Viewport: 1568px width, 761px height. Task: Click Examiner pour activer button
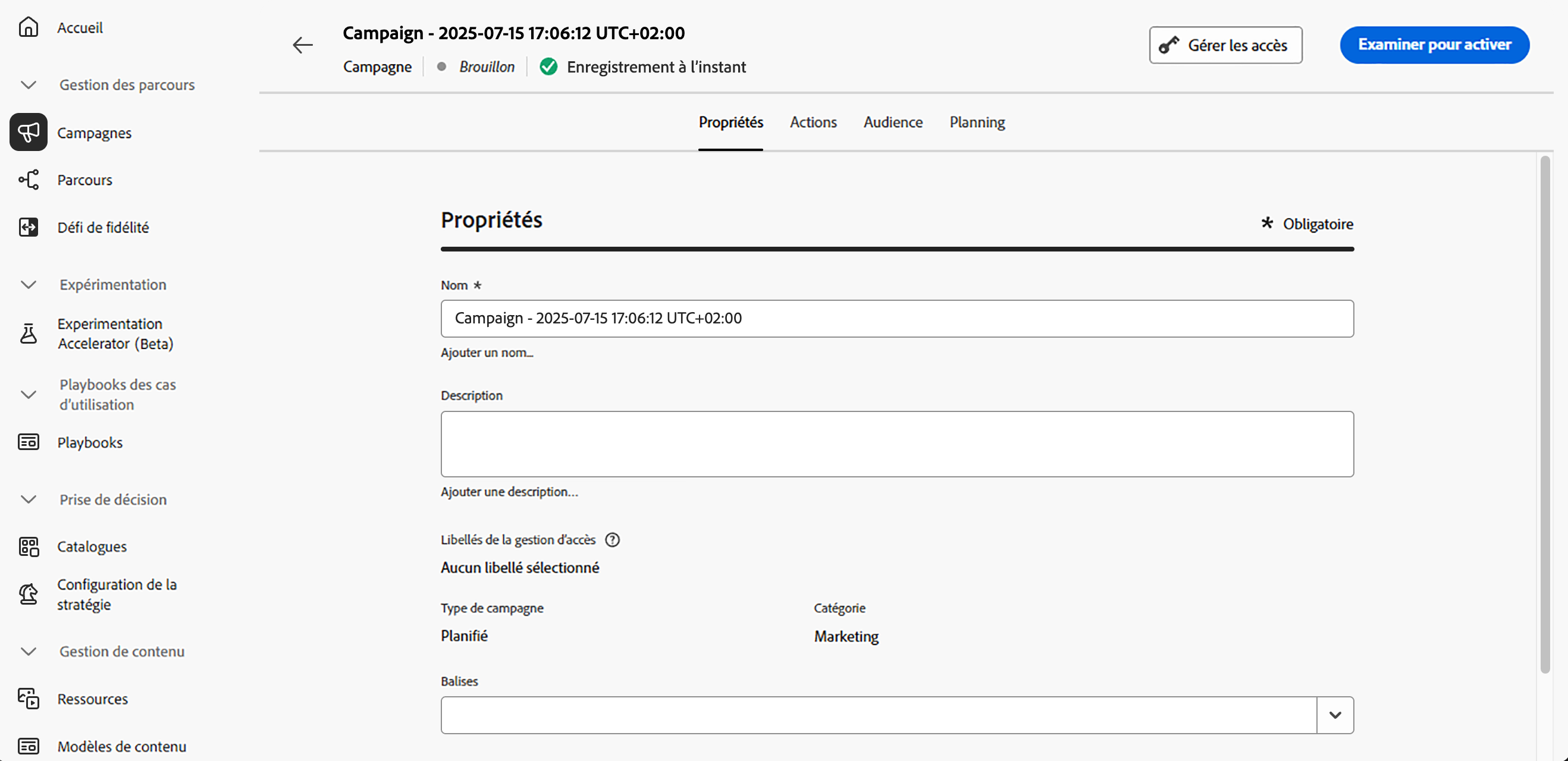click(x=1434, y=45)
